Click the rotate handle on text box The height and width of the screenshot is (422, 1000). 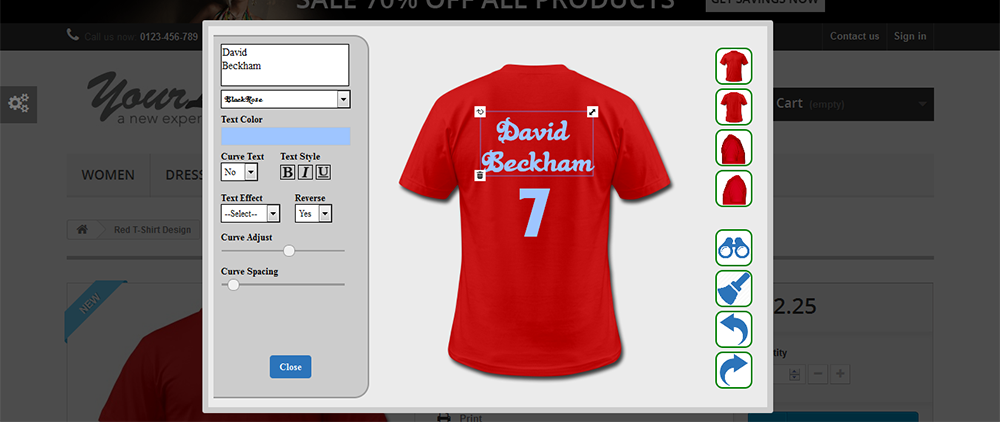(480, 112)
